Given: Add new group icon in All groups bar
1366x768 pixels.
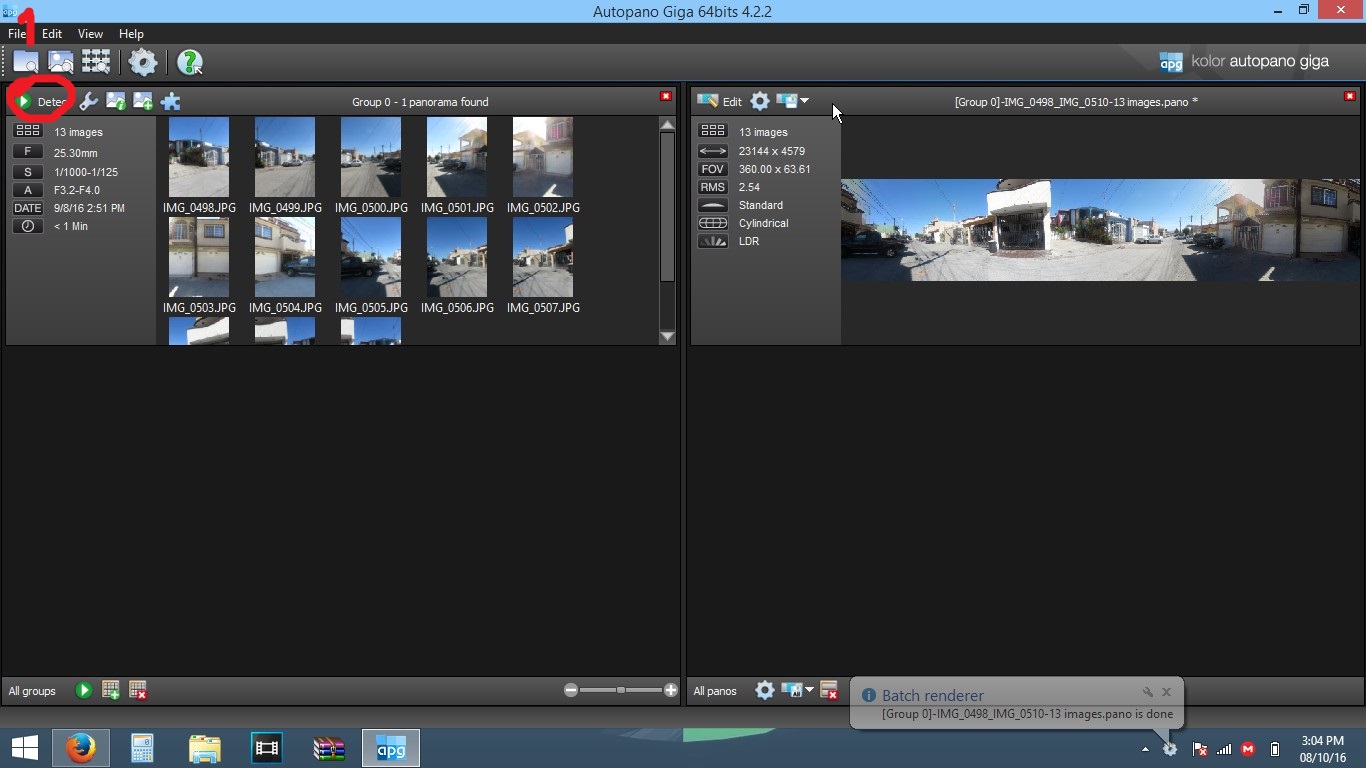Looking at the screenshot, I should click(111, 690).
